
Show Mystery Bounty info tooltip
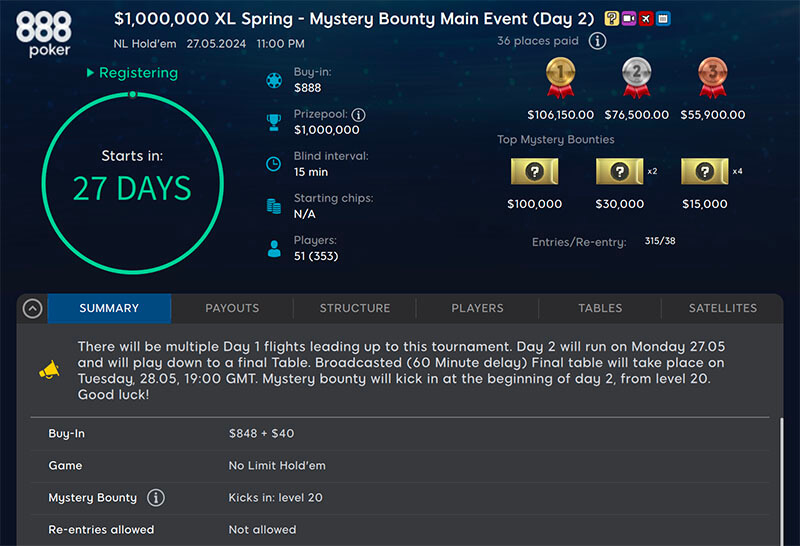tap(156, 498)
